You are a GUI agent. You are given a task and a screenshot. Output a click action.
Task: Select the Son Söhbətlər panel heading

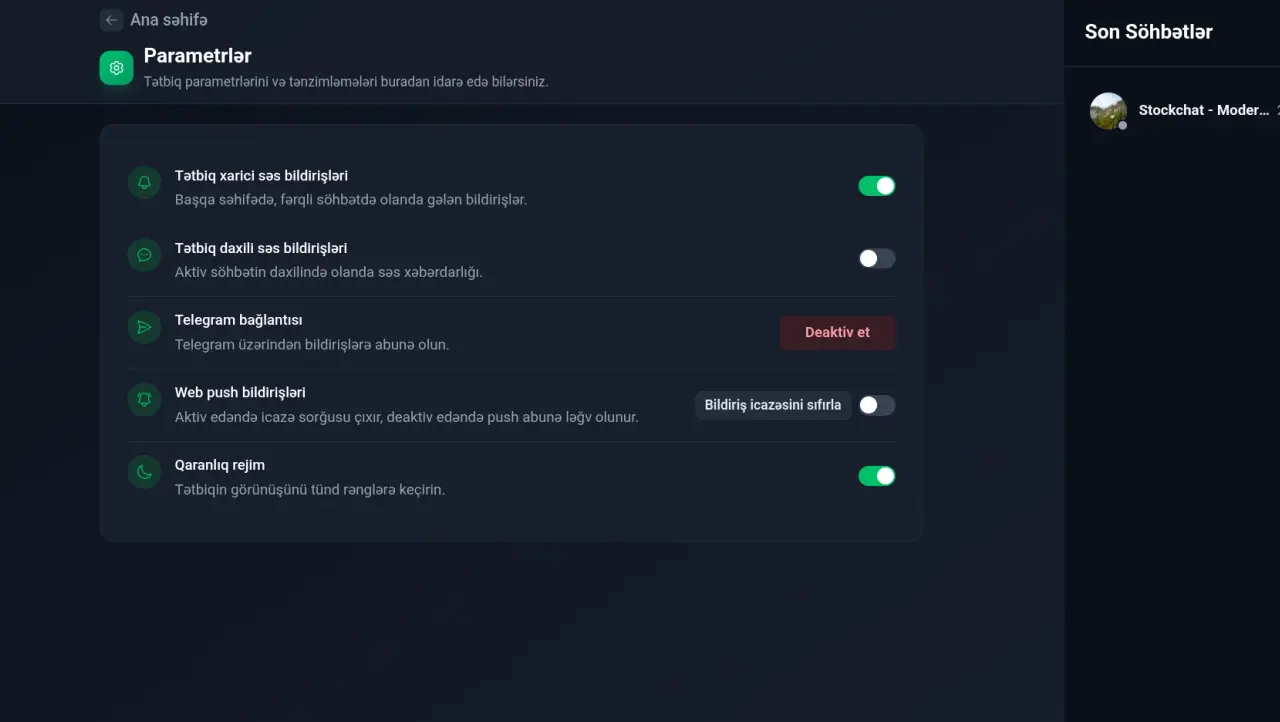1149,32
